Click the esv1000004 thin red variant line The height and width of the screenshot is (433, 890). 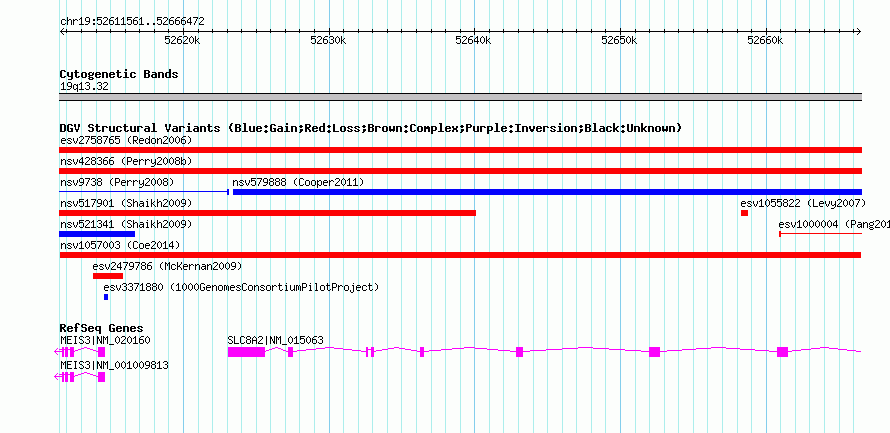coord(821,234)
